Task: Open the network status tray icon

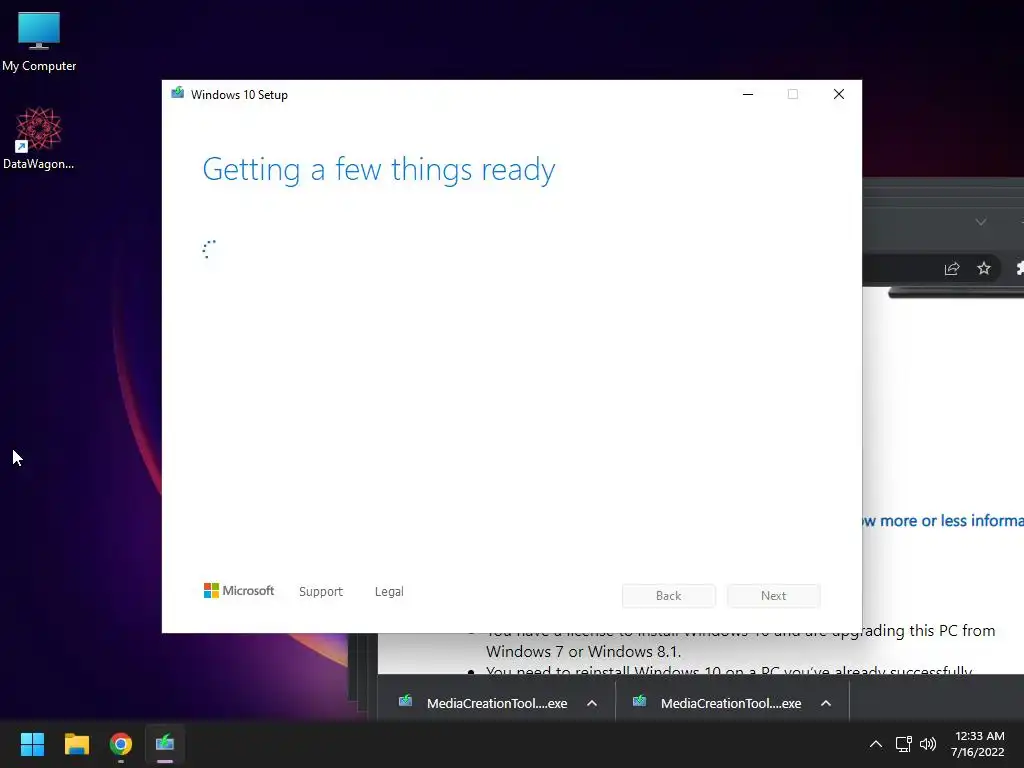Action: click(903, 744)
